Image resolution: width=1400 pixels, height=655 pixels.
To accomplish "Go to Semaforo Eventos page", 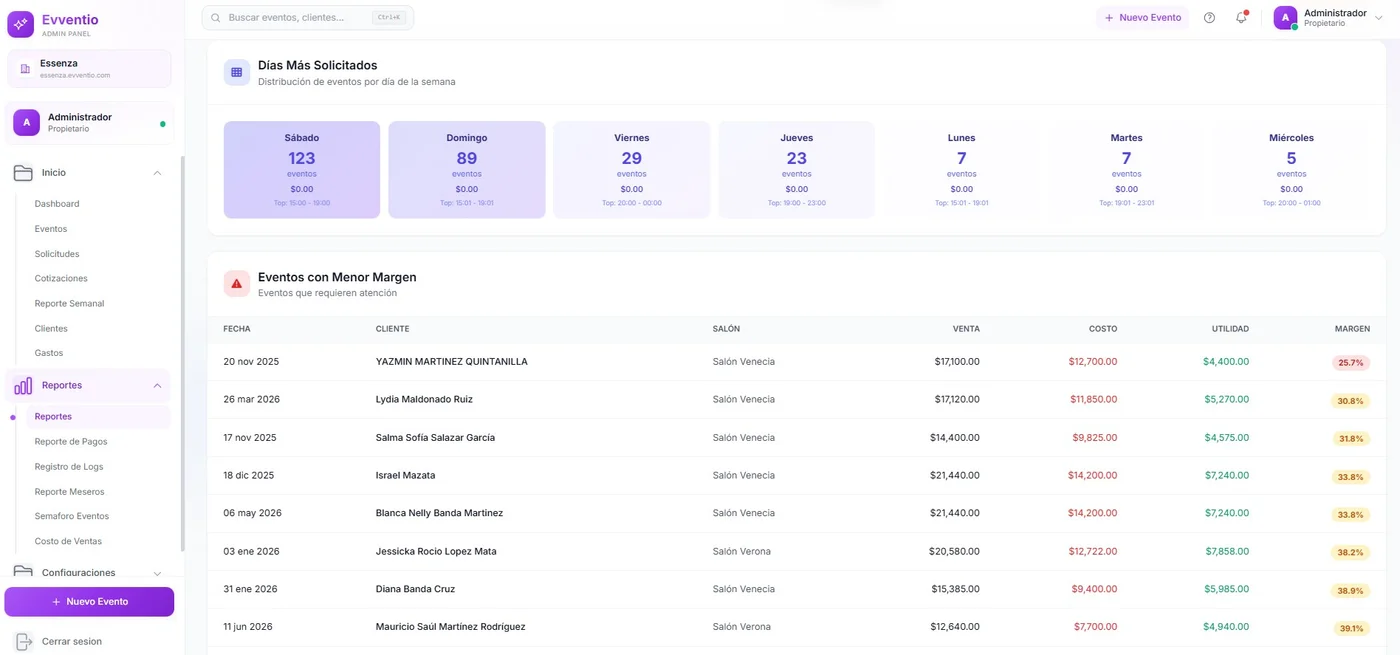I will click(x=72, y=516).
